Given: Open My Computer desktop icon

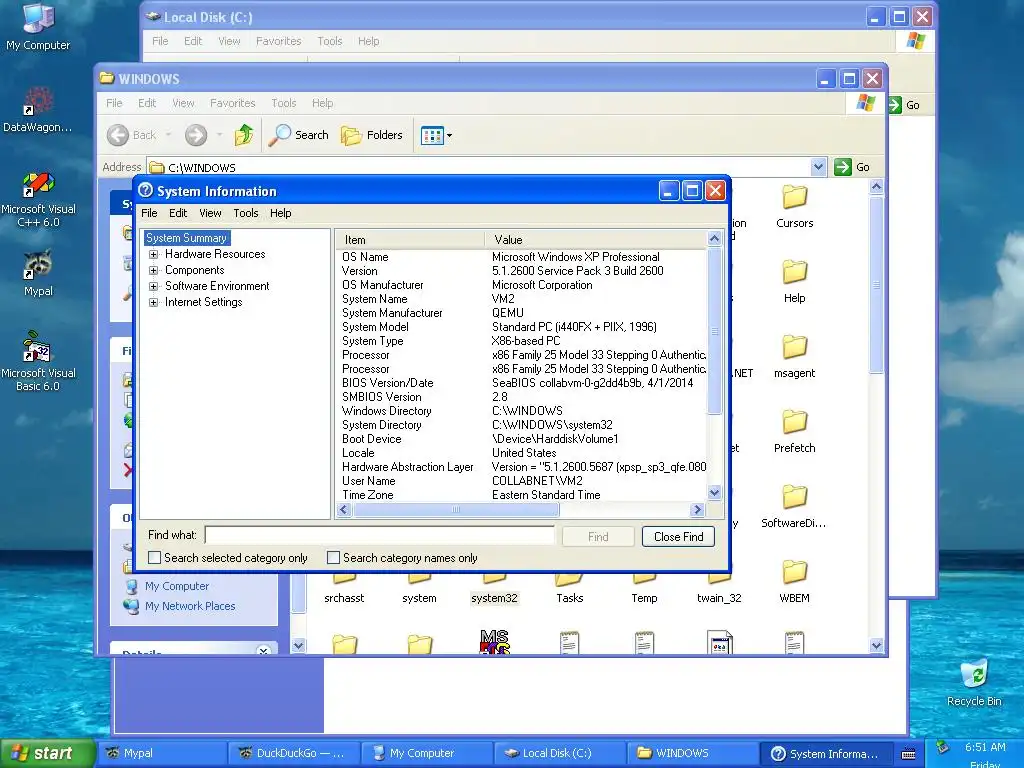Looking at the screenshot, I should point(38,26).
